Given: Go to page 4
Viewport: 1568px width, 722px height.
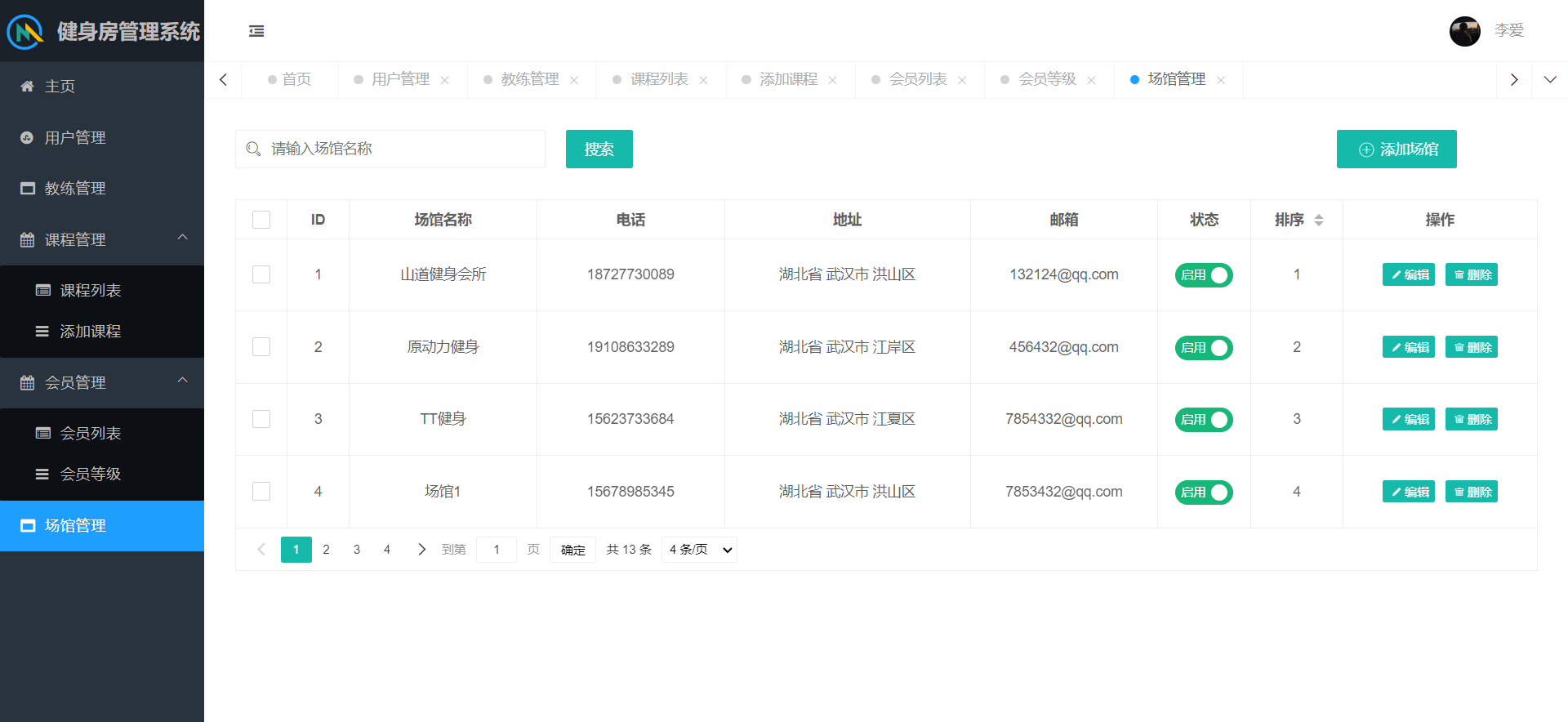Looking at the screenshot, I should point(387,550).
